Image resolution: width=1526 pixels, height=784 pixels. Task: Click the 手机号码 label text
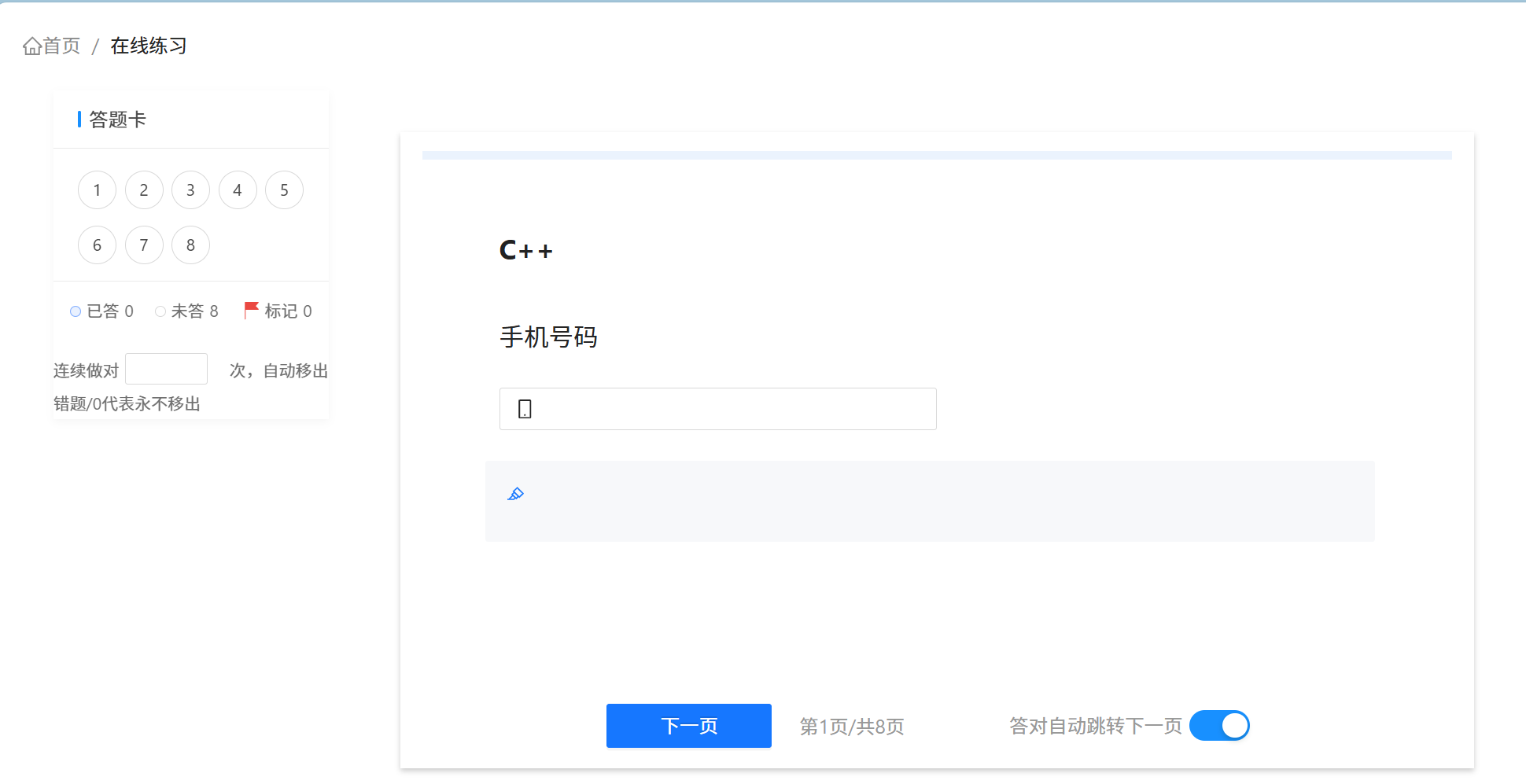(548, 337)
